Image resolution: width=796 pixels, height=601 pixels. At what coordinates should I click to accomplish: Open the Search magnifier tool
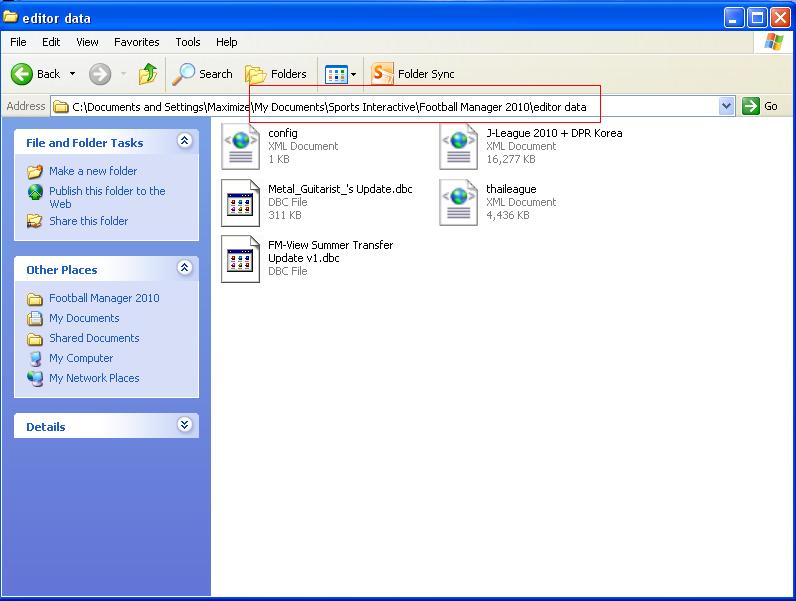click(x=202, y=74)
